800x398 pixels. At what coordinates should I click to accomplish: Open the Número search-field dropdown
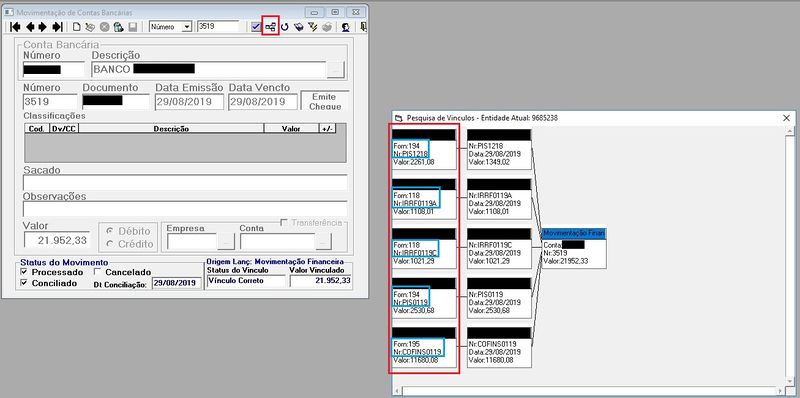click(x=186, y=27)
